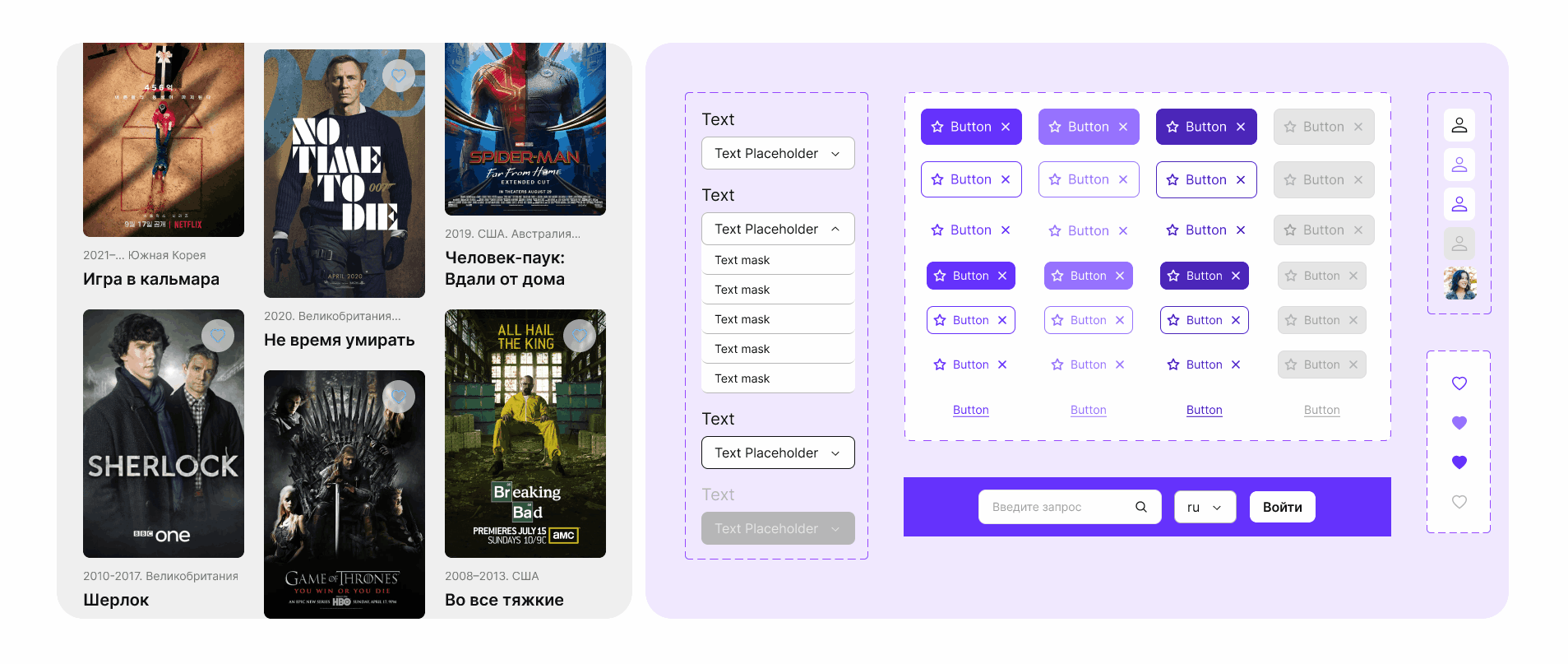Screen dimensions: 1568x664
Task: Click the X in the small filled bright-purple Button
Action: coord(1002,276)
